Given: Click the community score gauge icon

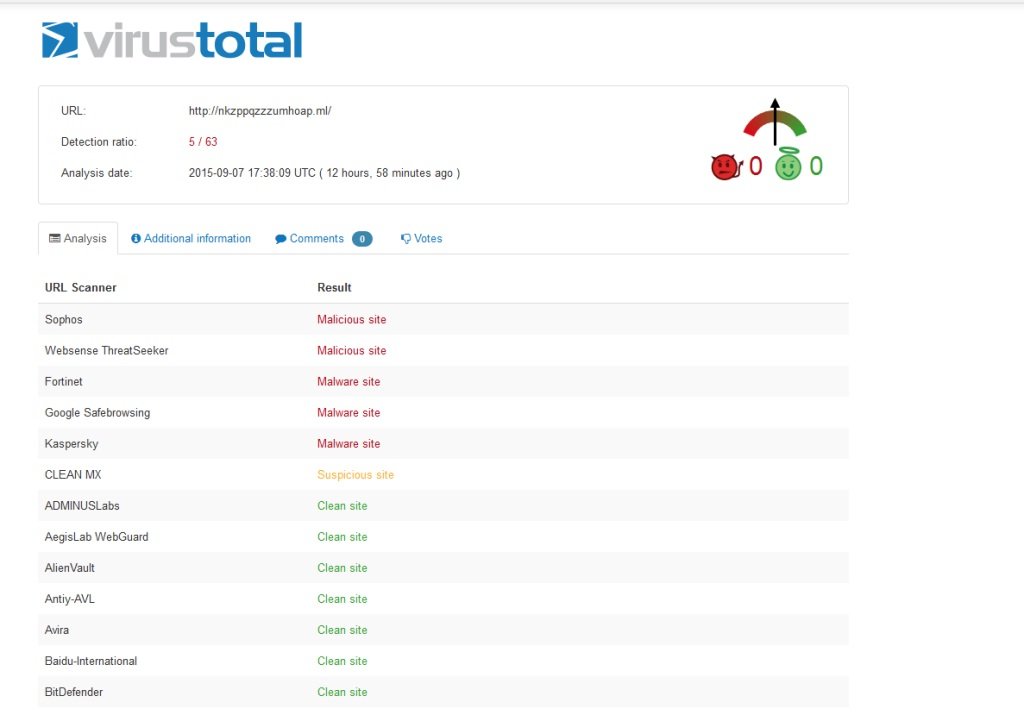Looking at the screenshot, I should tap(775, 122).
